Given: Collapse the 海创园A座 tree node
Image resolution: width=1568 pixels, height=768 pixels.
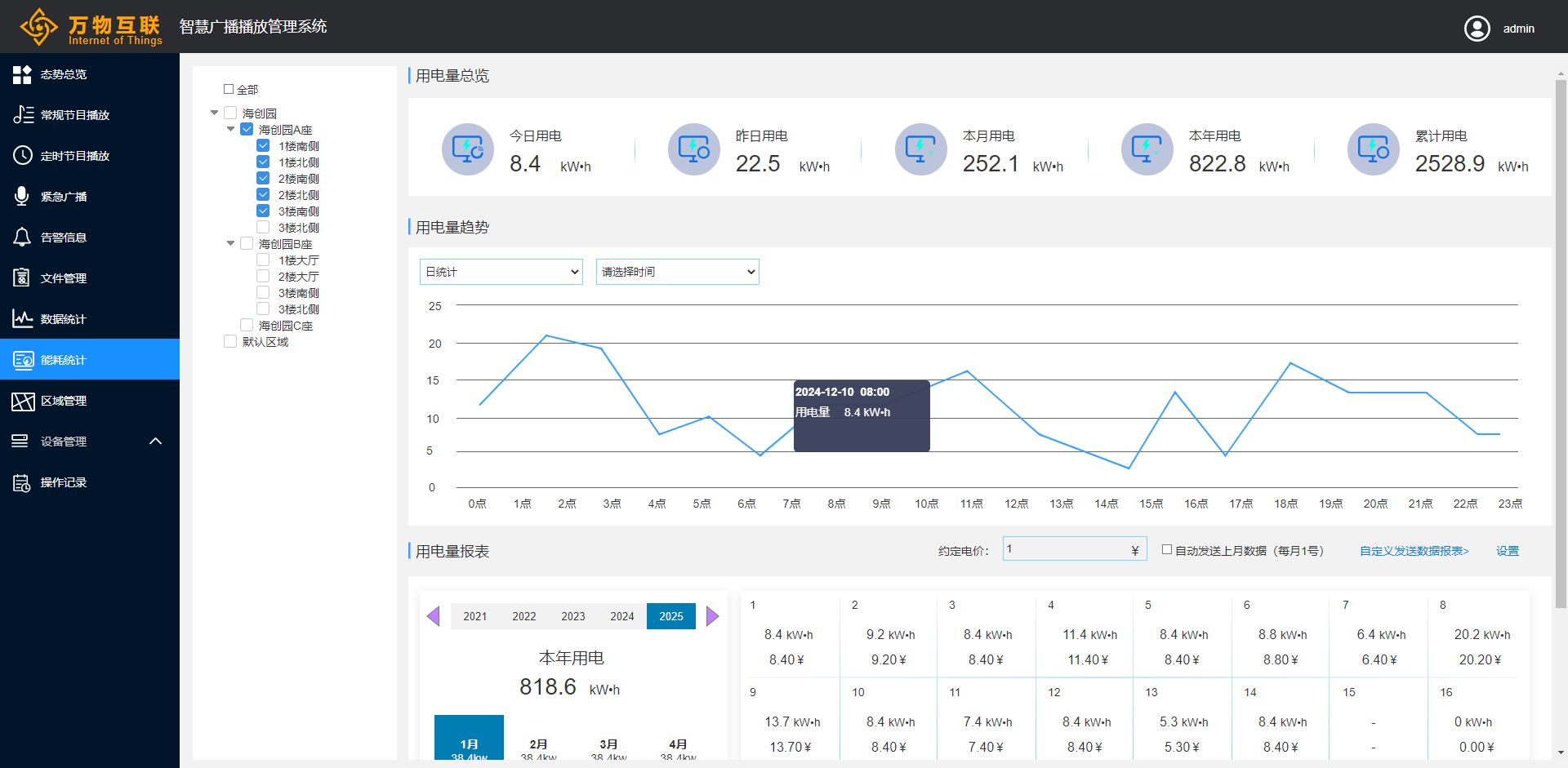Looking at the screenshot, I should point(231,129).
